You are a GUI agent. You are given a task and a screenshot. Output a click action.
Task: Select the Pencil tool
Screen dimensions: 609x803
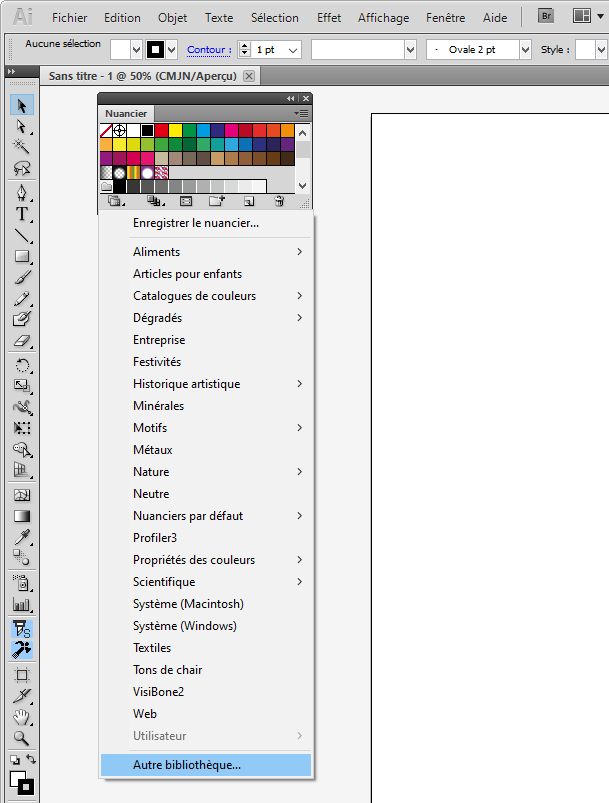pyautogui.click(x=22, y=298)
